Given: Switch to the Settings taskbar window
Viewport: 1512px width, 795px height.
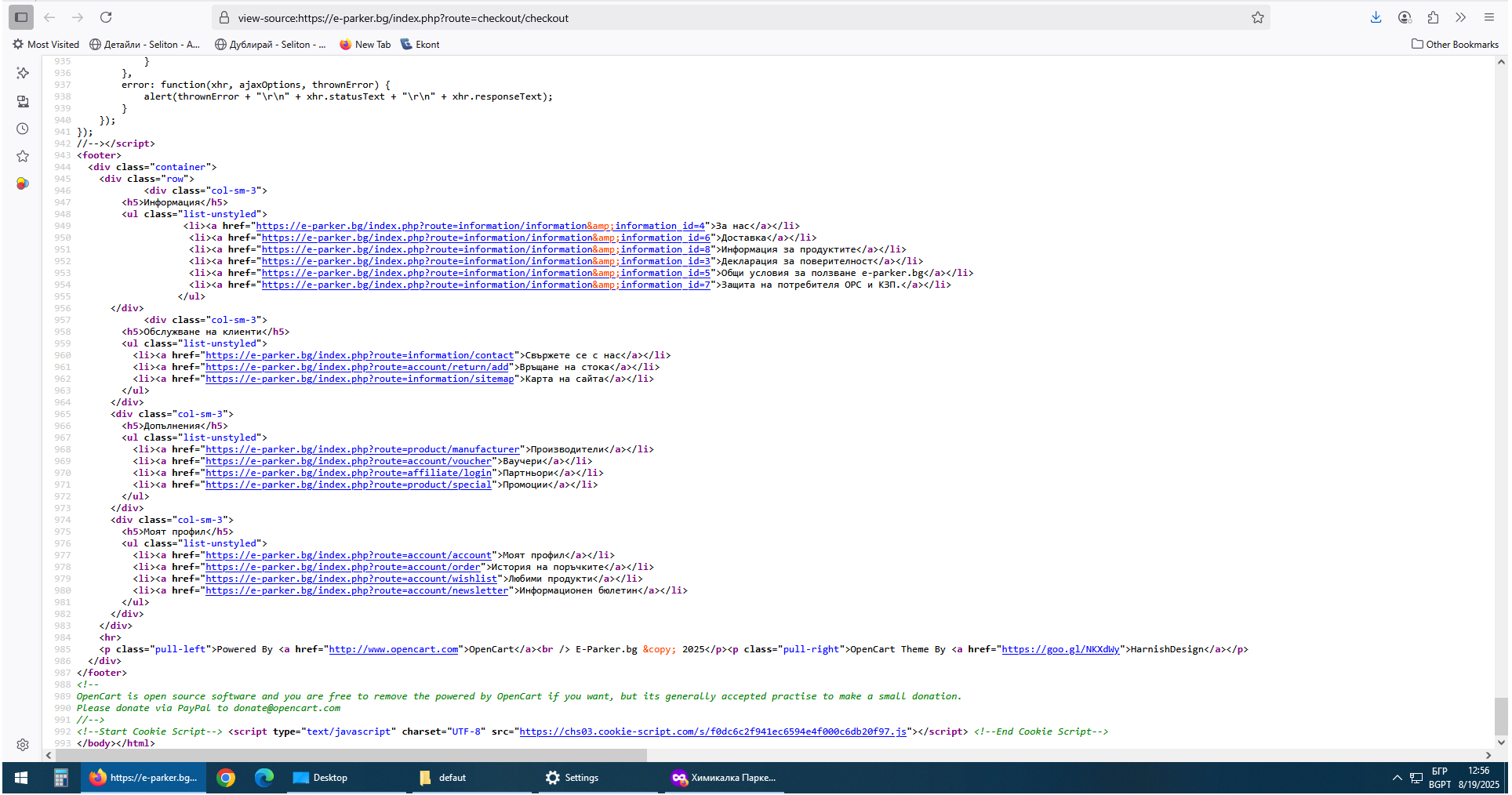Looking at the screenshot, I should click(x=600, y=778).
